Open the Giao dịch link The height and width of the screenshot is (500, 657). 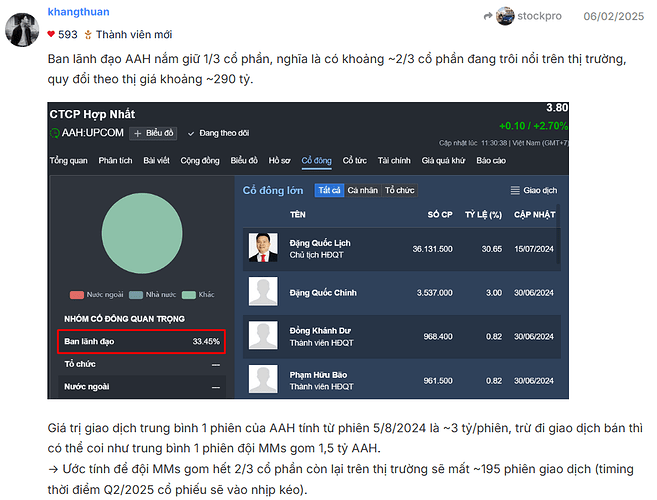[x=540, y=190]
